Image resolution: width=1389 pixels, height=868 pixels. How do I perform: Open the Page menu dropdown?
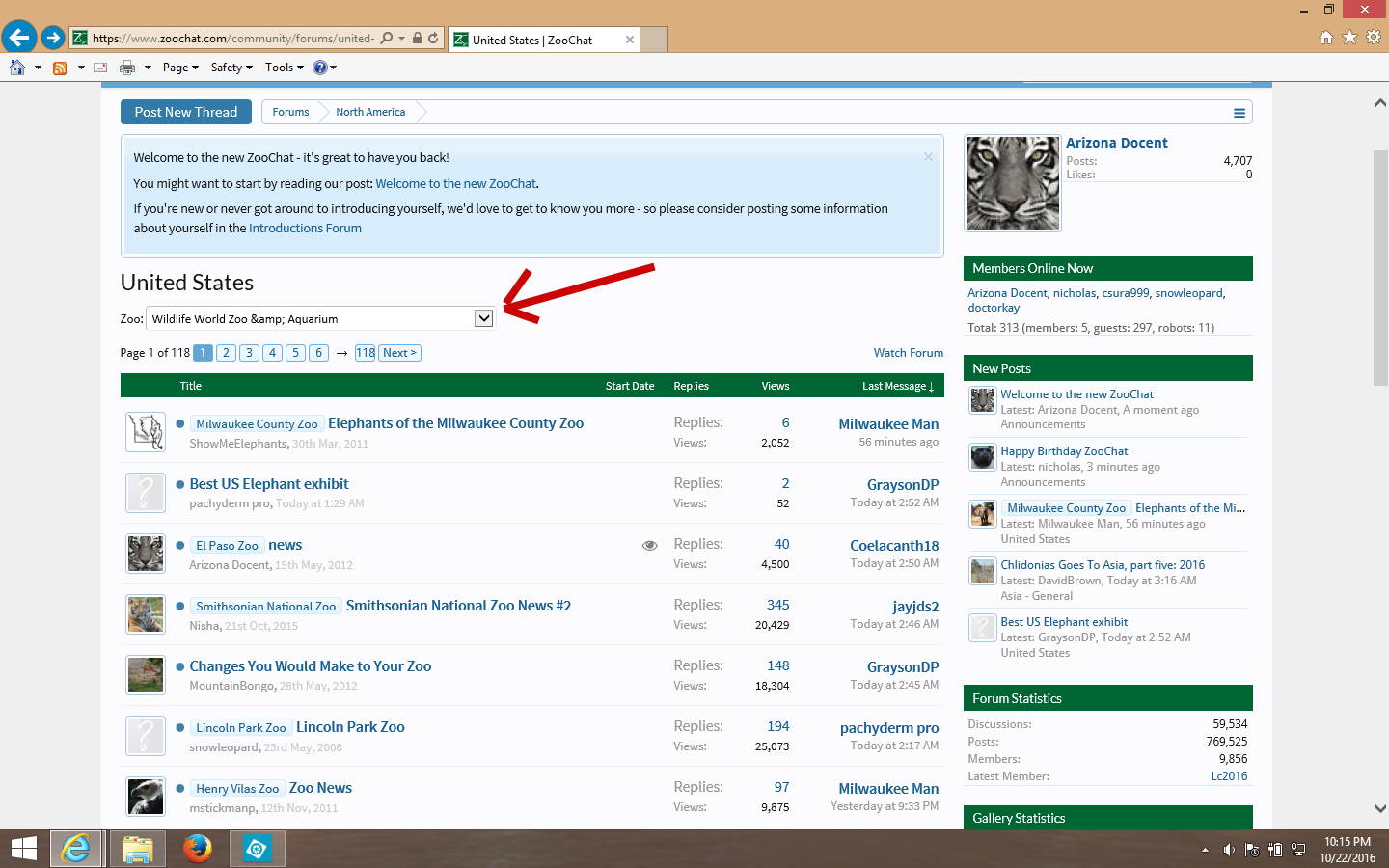tap(180, 68)
